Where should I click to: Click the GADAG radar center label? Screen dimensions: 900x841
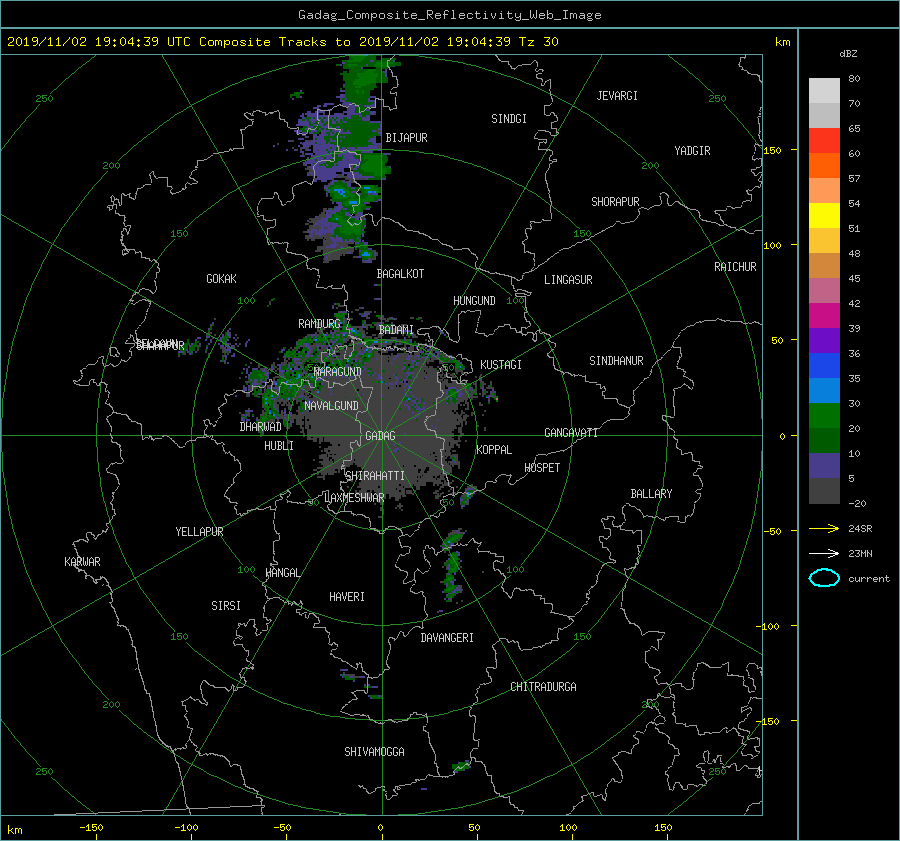pos(381,436)
